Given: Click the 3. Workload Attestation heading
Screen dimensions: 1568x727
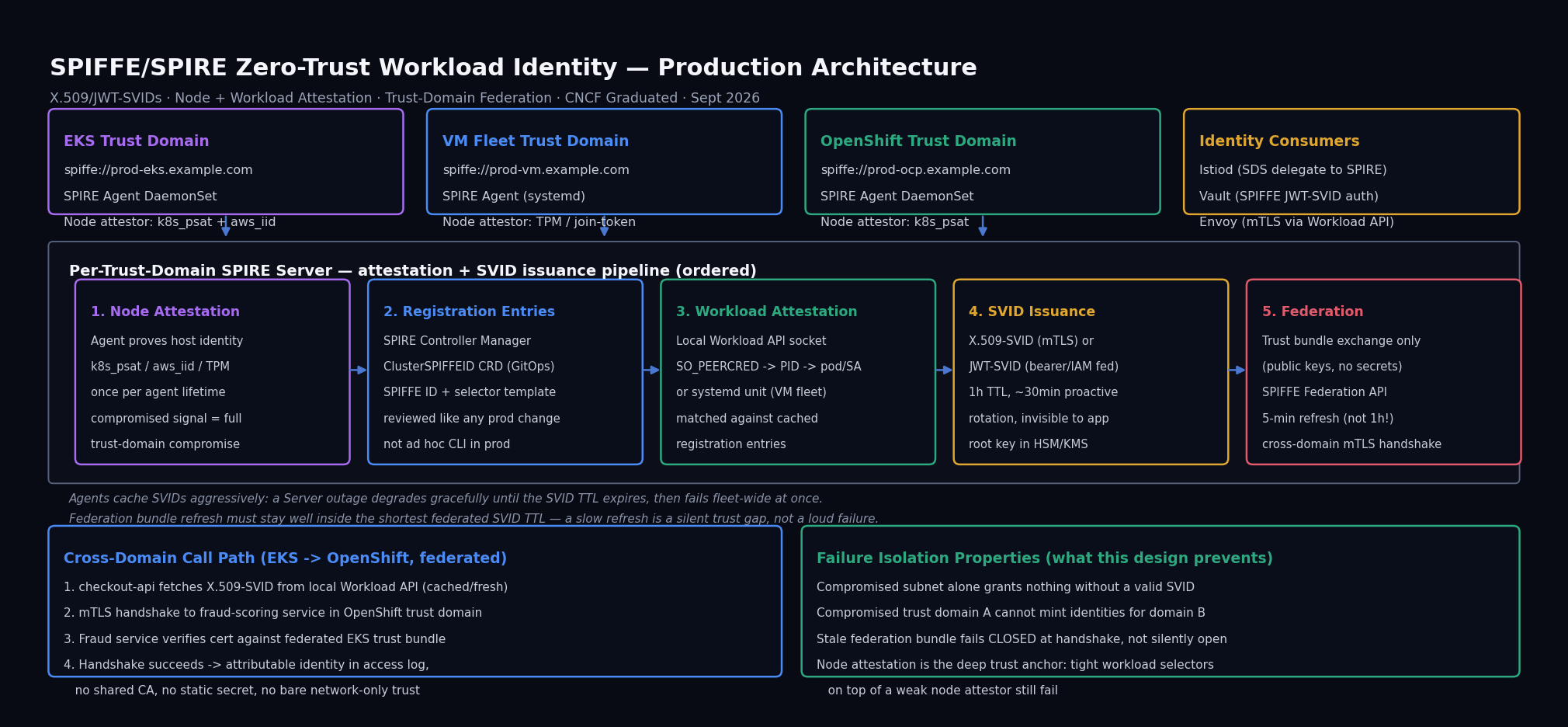Looking at the screenshot, I should click(x=766, y=311).
